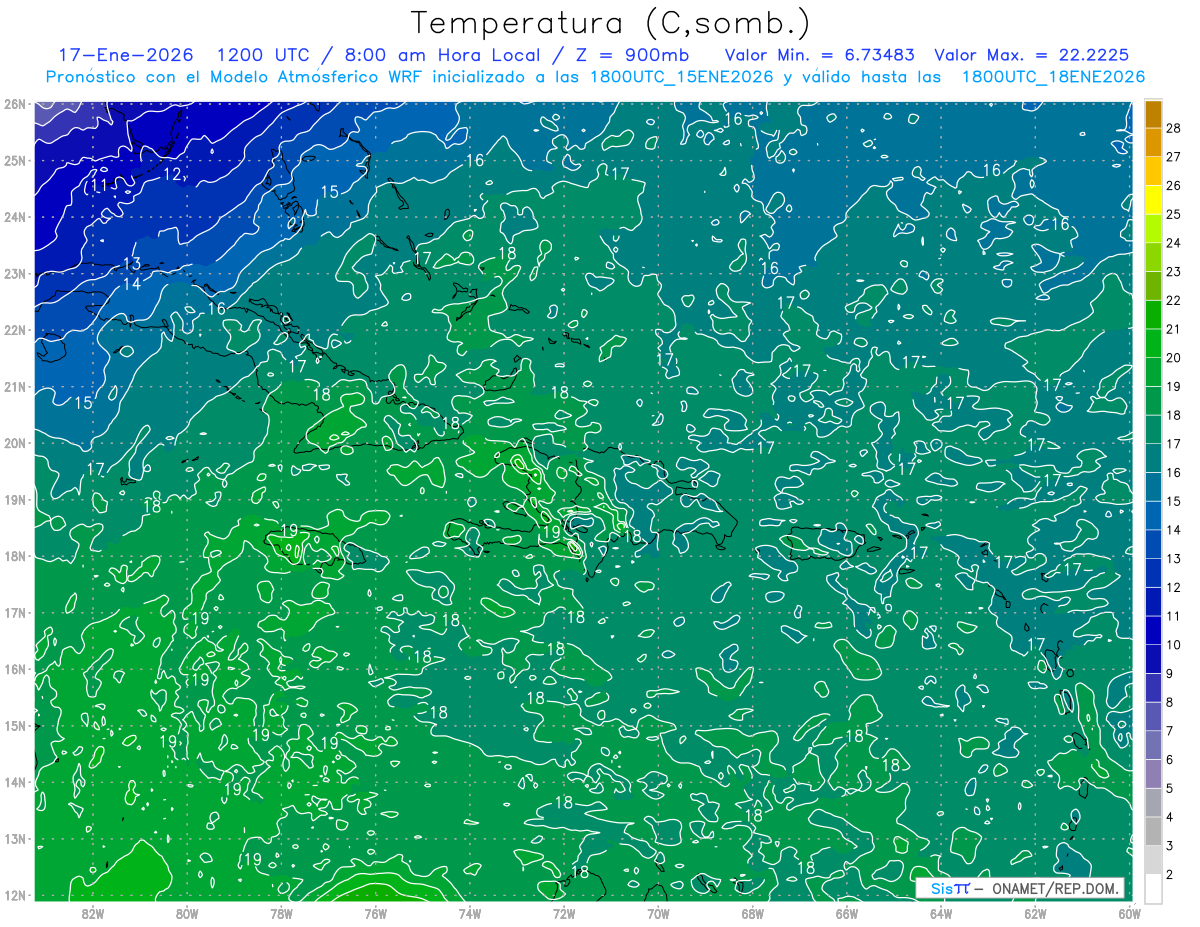The height and width of the screenshot is (927, 1200).
Task: Click the color scale label '6'
Action: (x=1170, y=759)
